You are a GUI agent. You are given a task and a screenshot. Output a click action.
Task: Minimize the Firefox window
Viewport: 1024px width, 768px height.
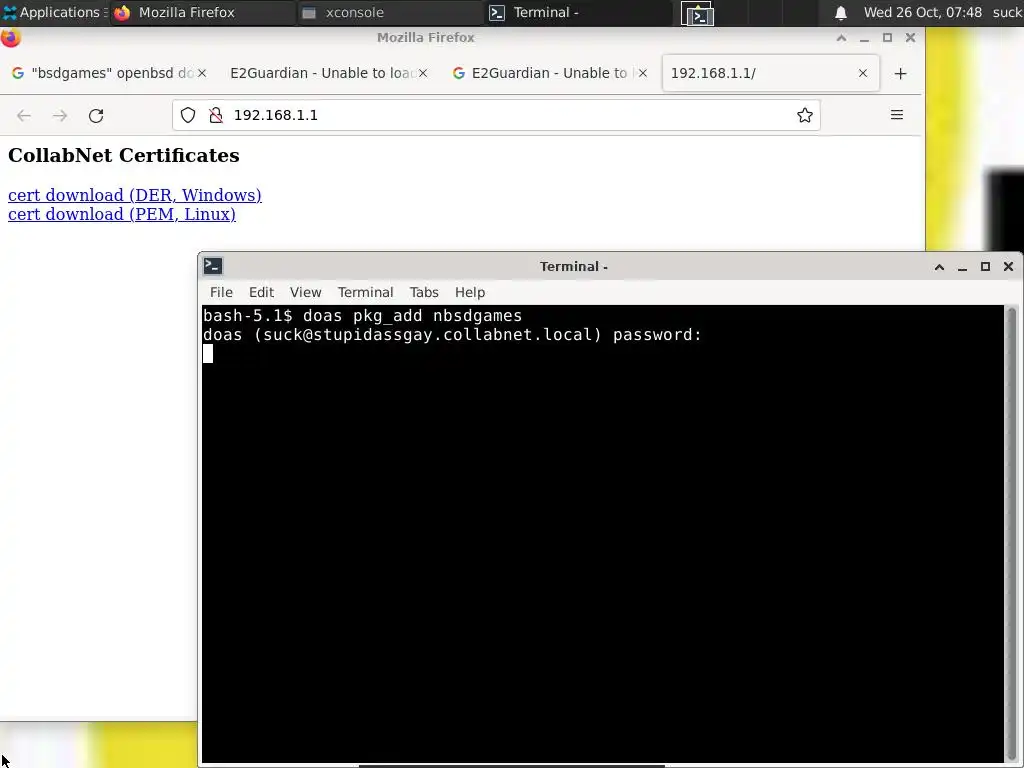click(x=864, y=38)
